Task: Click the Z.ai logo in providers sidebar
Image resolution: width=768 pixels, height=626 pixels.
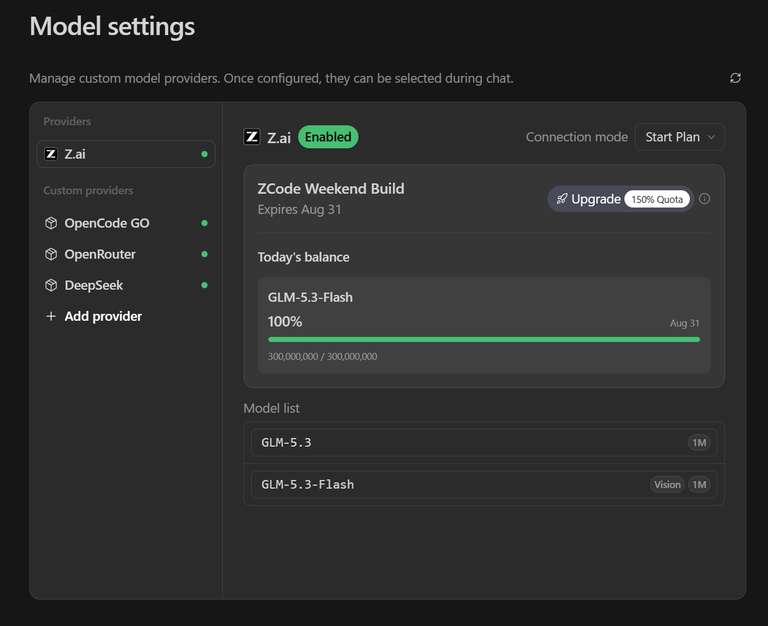Action: [50, 154]
